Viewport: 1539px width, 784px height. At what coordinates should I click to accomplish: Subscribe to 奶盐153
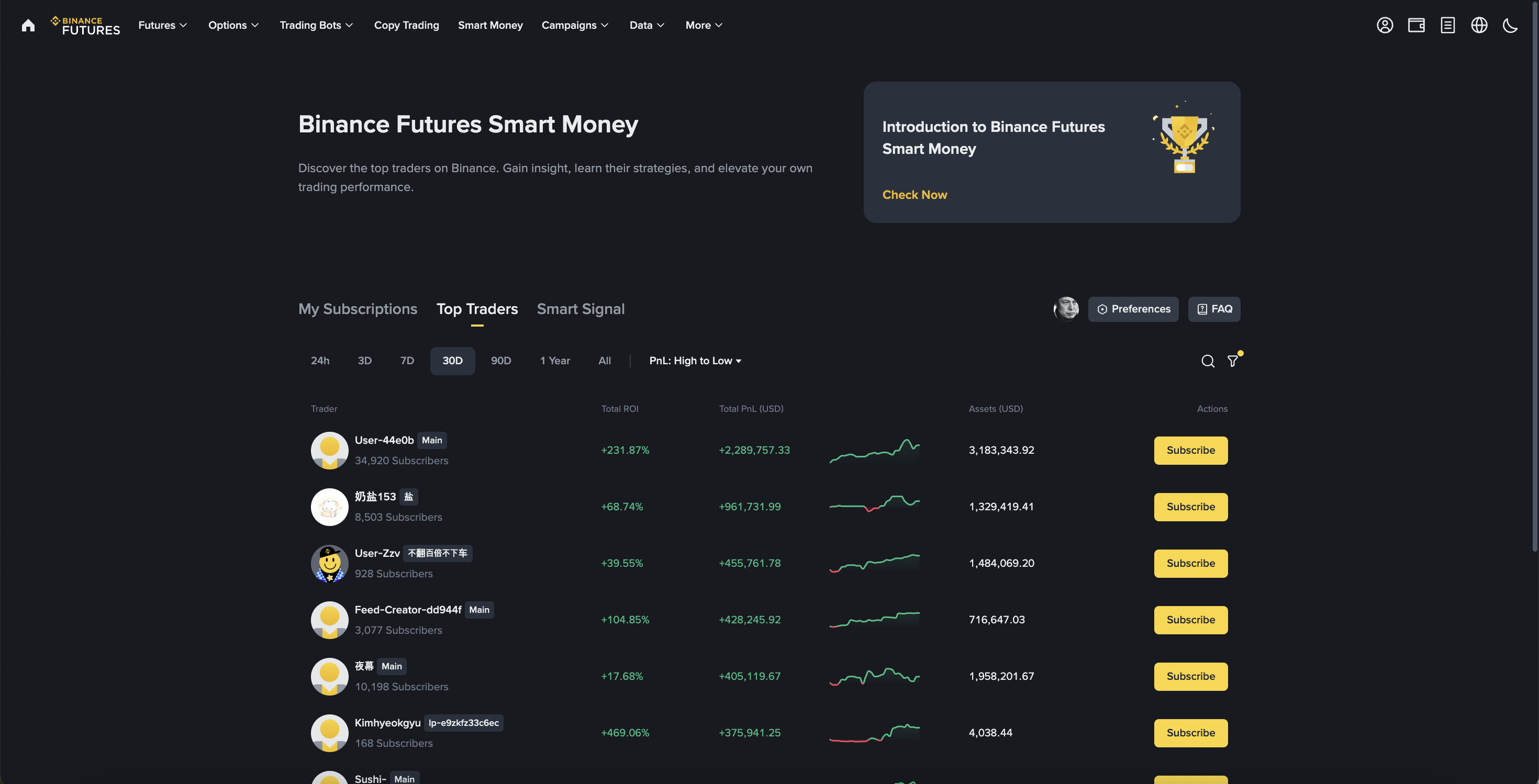pyautogui.click(x=1191, y=507)
